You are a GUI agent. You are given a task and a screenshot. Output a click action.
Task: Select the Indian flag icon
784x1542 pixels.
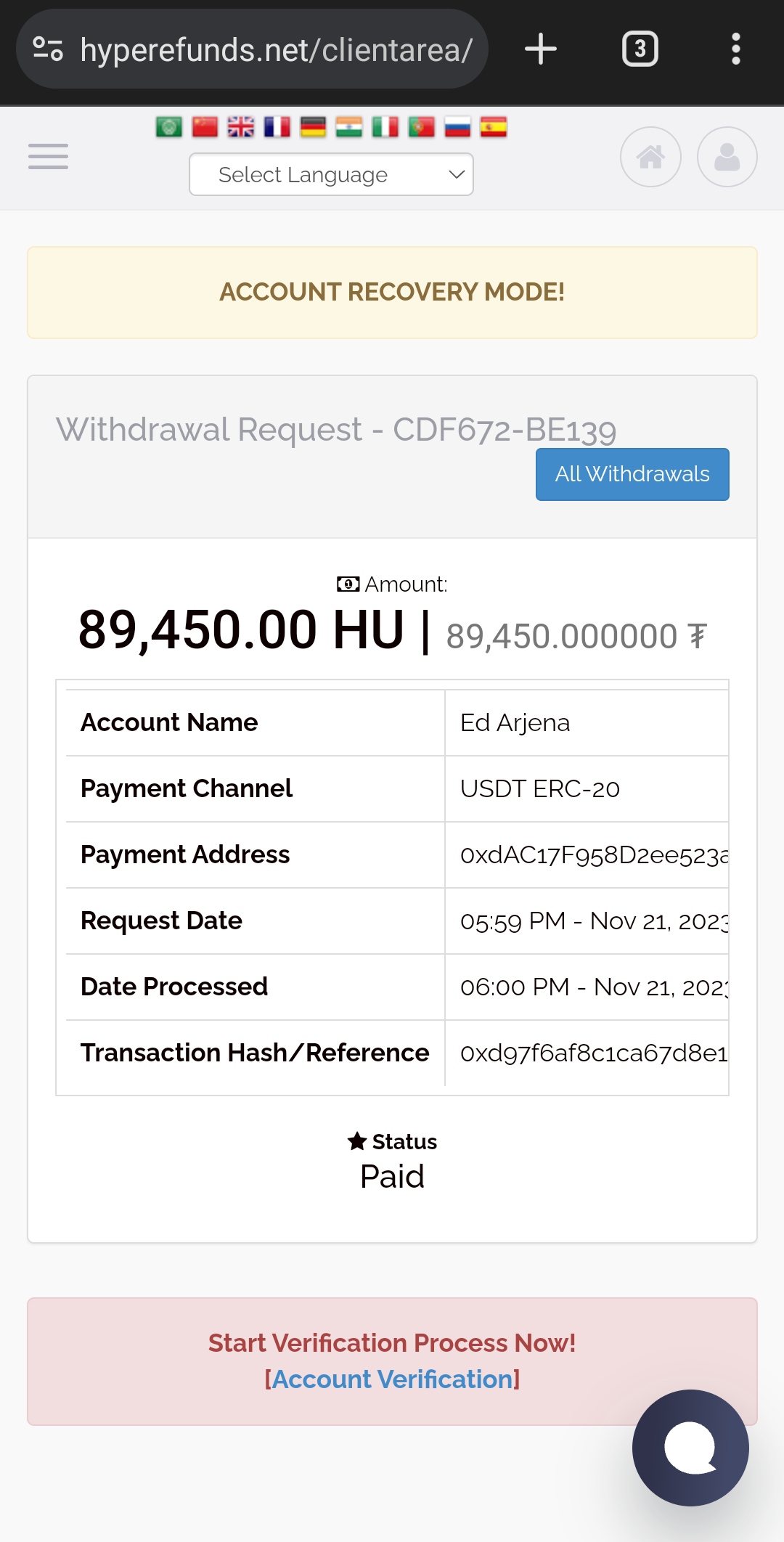click(x=349, y=128)
